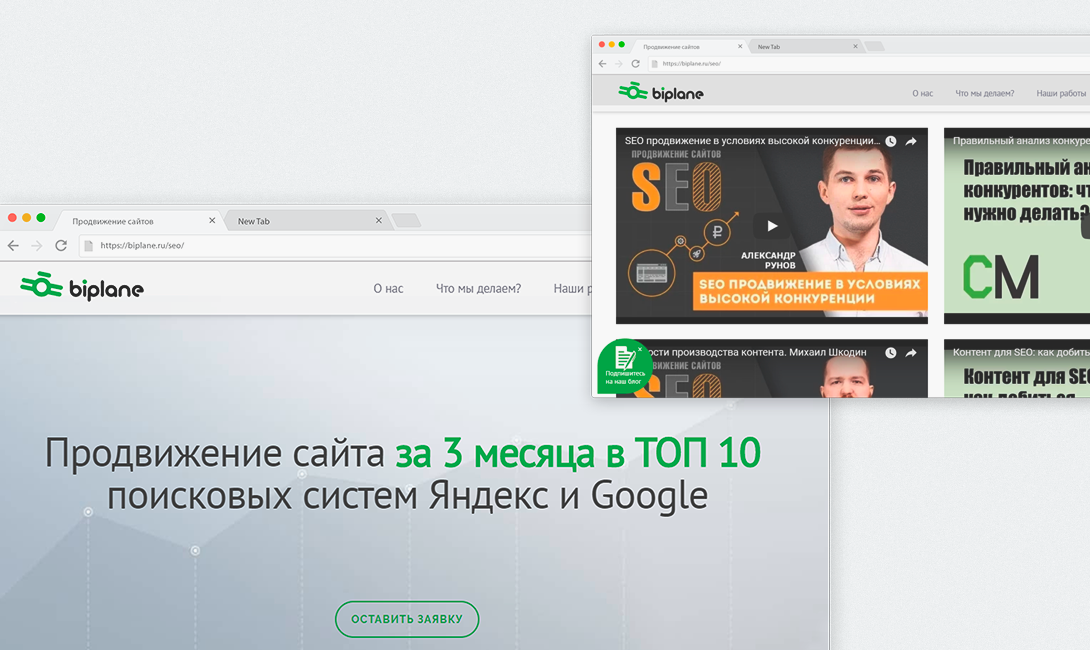This screenshot has height=650, width=1090.
Task: Open 'Что мы делаем?' in the front window
Action: [x=984, y=93]
